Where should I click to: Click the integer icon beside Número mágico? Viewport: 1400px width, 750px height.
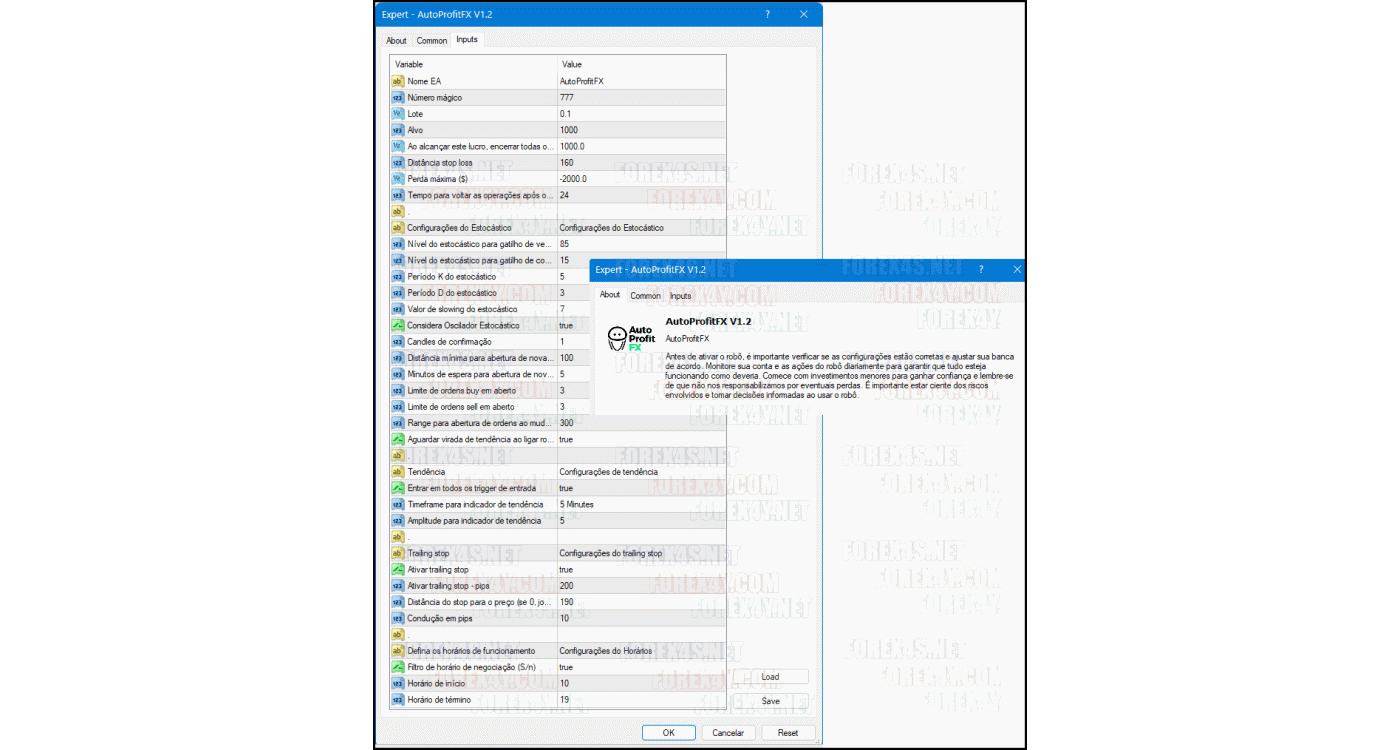click(397, 98)
